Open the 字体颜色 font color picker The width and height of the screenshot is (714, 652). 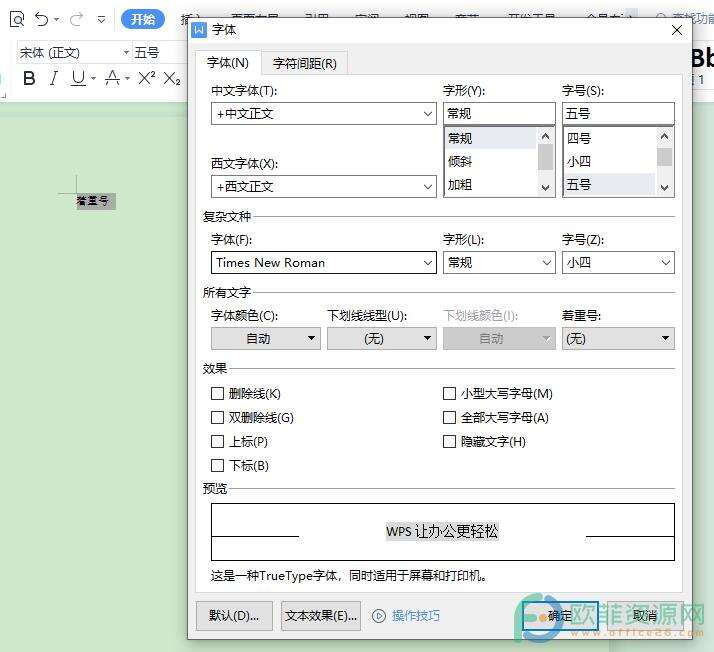click(265, 339)
